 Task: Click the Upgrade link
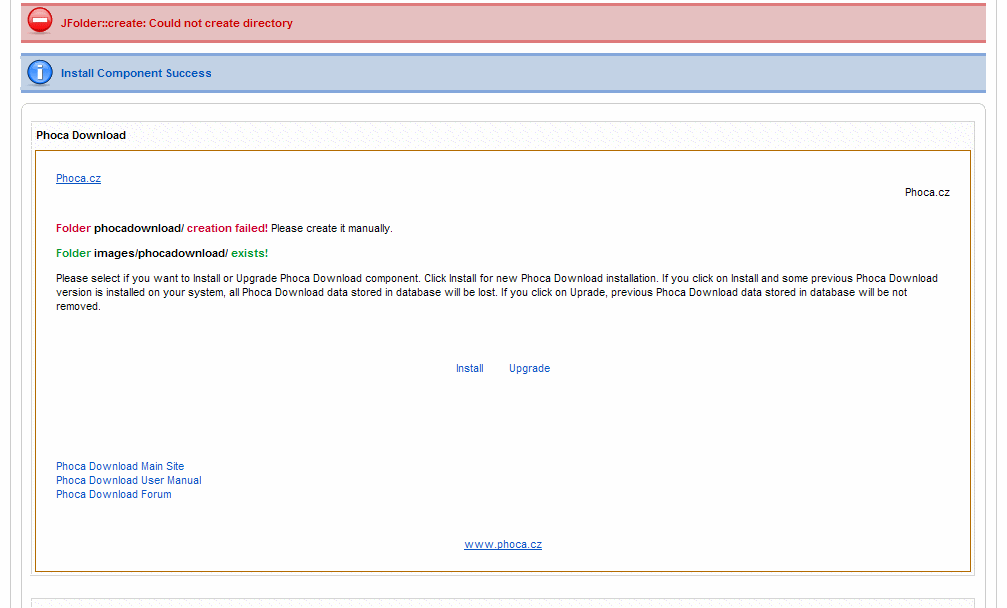pyautogui.click(x=529, y=369)
